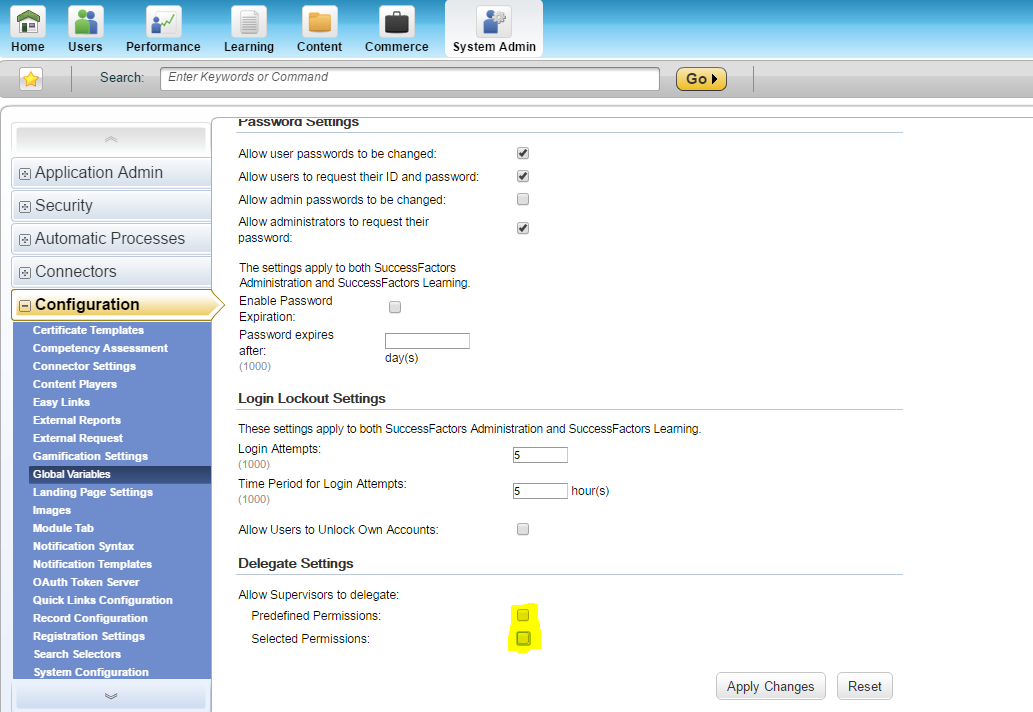Open the Users people icon

86,22
